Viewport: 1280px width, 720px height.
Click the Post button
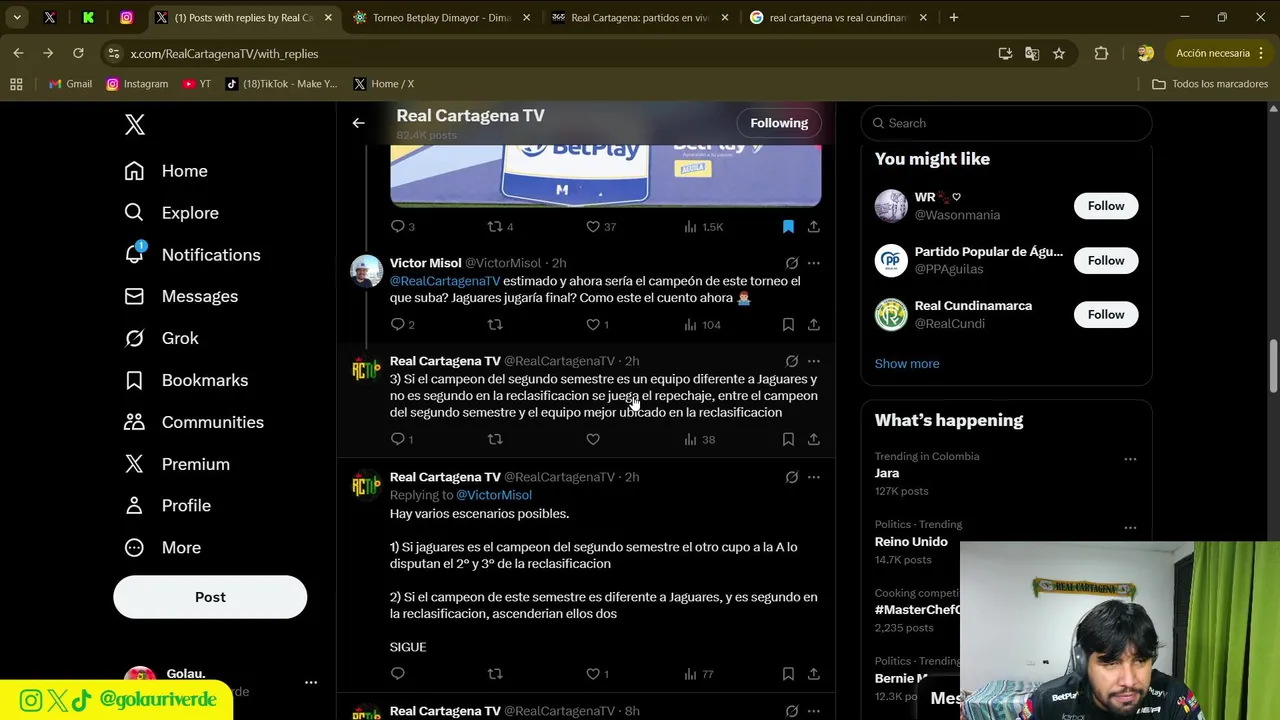point(210,597)
